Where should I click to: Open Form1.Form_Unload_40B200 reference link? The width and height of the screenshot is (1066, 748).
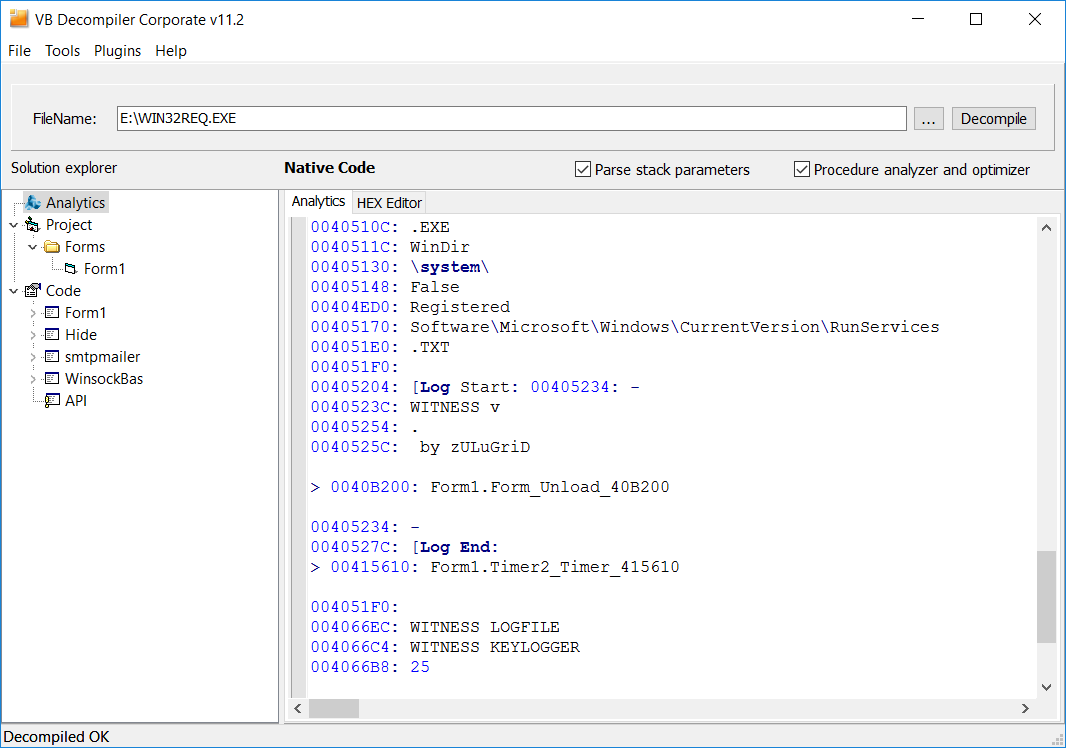pyautogui.click(x=549, y=487)
